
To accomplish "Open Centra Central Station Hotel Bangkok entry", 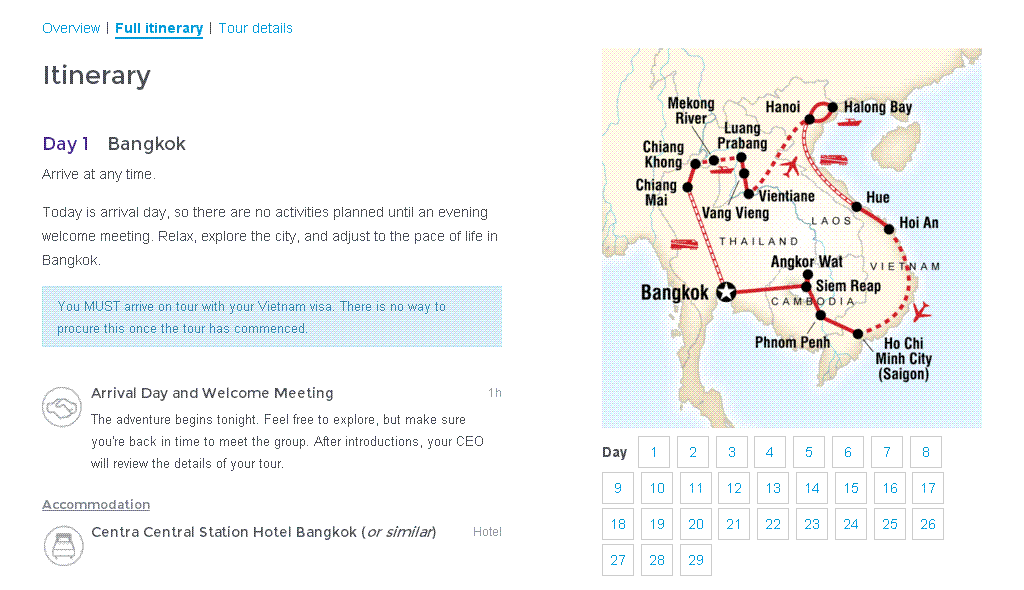I will pos(263,532).
